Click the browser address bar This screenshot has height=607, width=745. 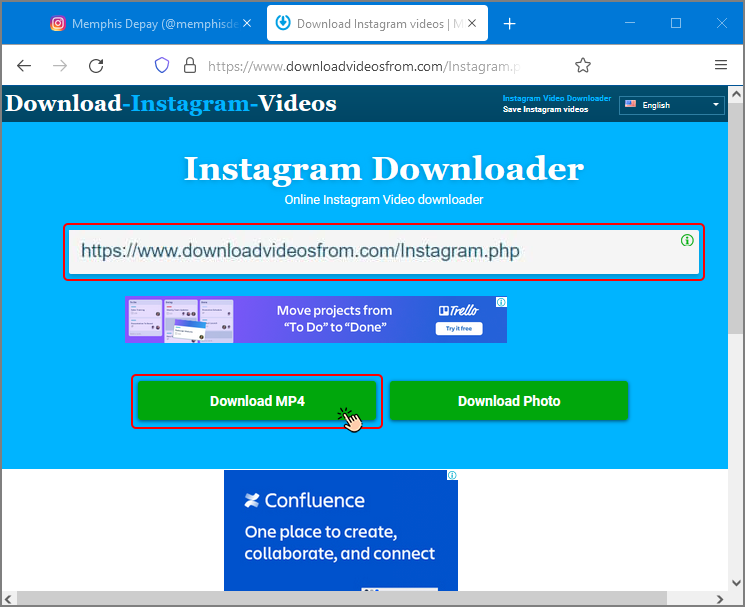364,66
